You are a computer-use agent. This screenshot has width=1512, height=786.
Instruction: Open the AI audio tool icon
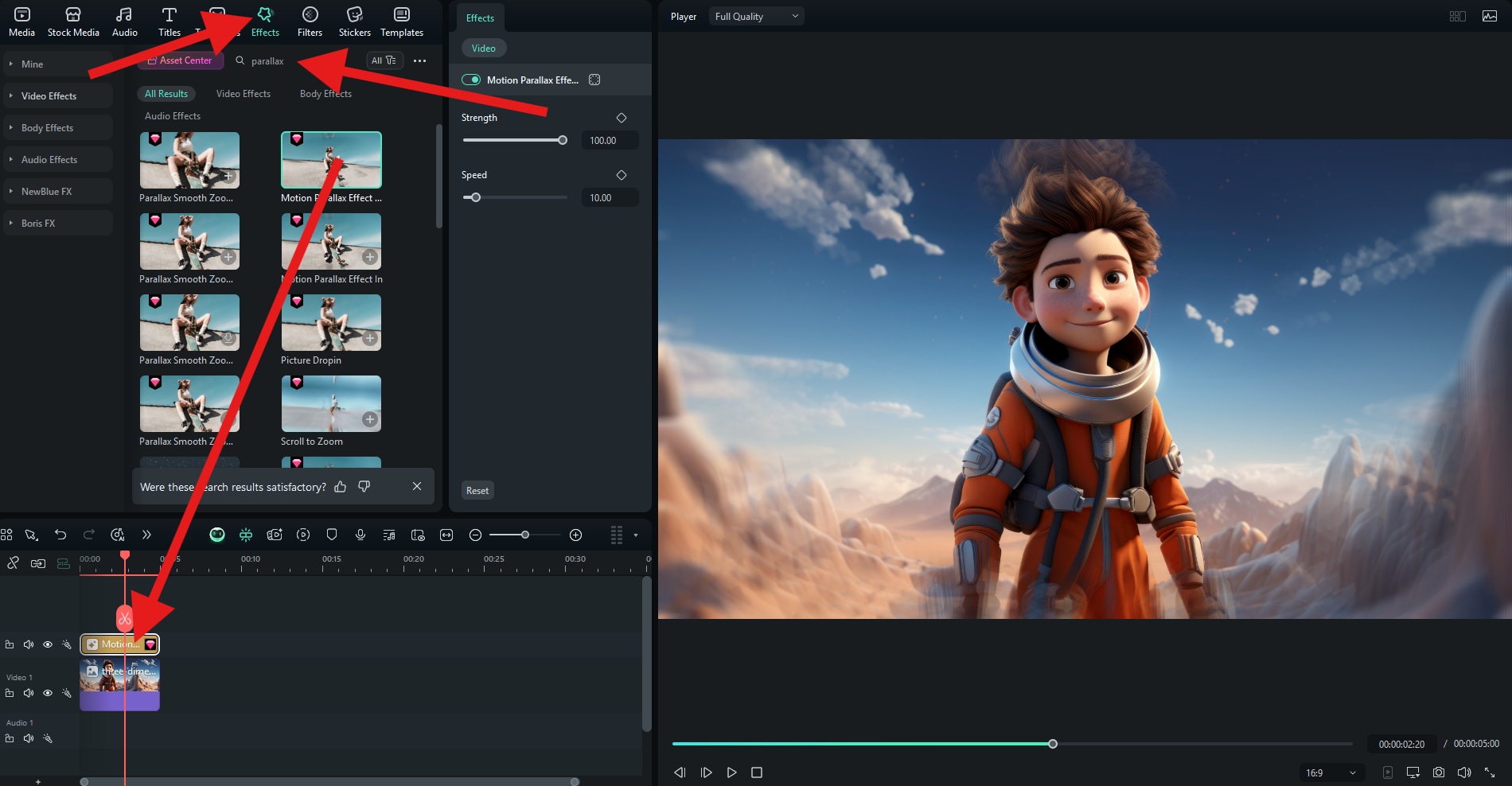118,535
